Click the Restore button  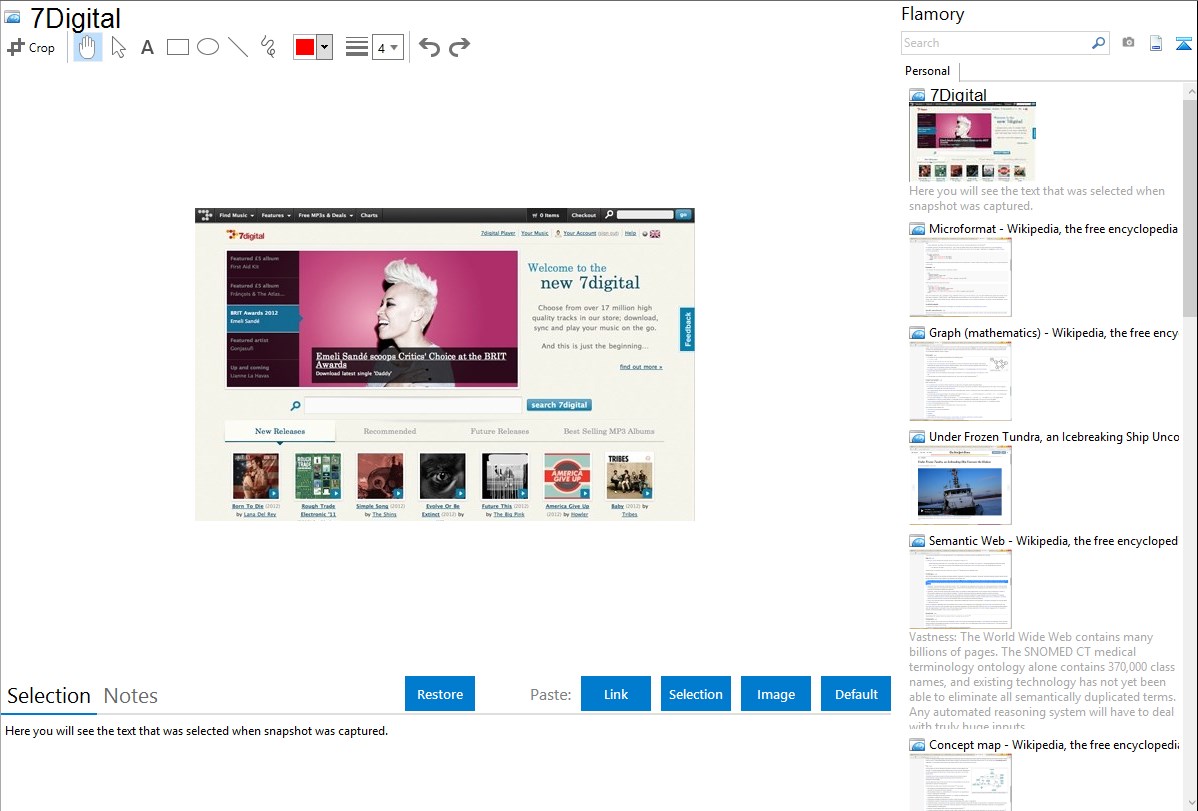pos(440,694)
